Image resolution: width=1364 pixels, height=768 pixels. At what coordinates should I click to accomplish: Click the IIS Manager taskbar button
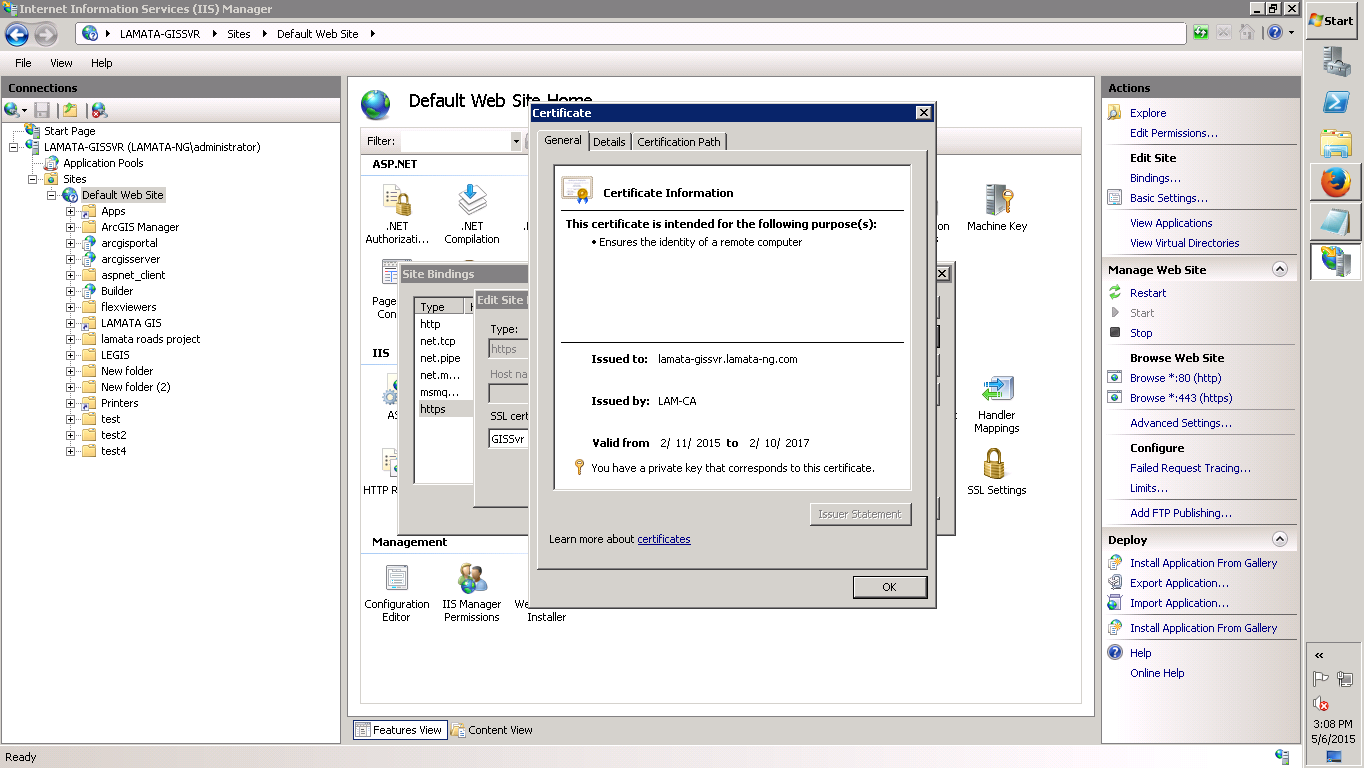point(1336,262)
